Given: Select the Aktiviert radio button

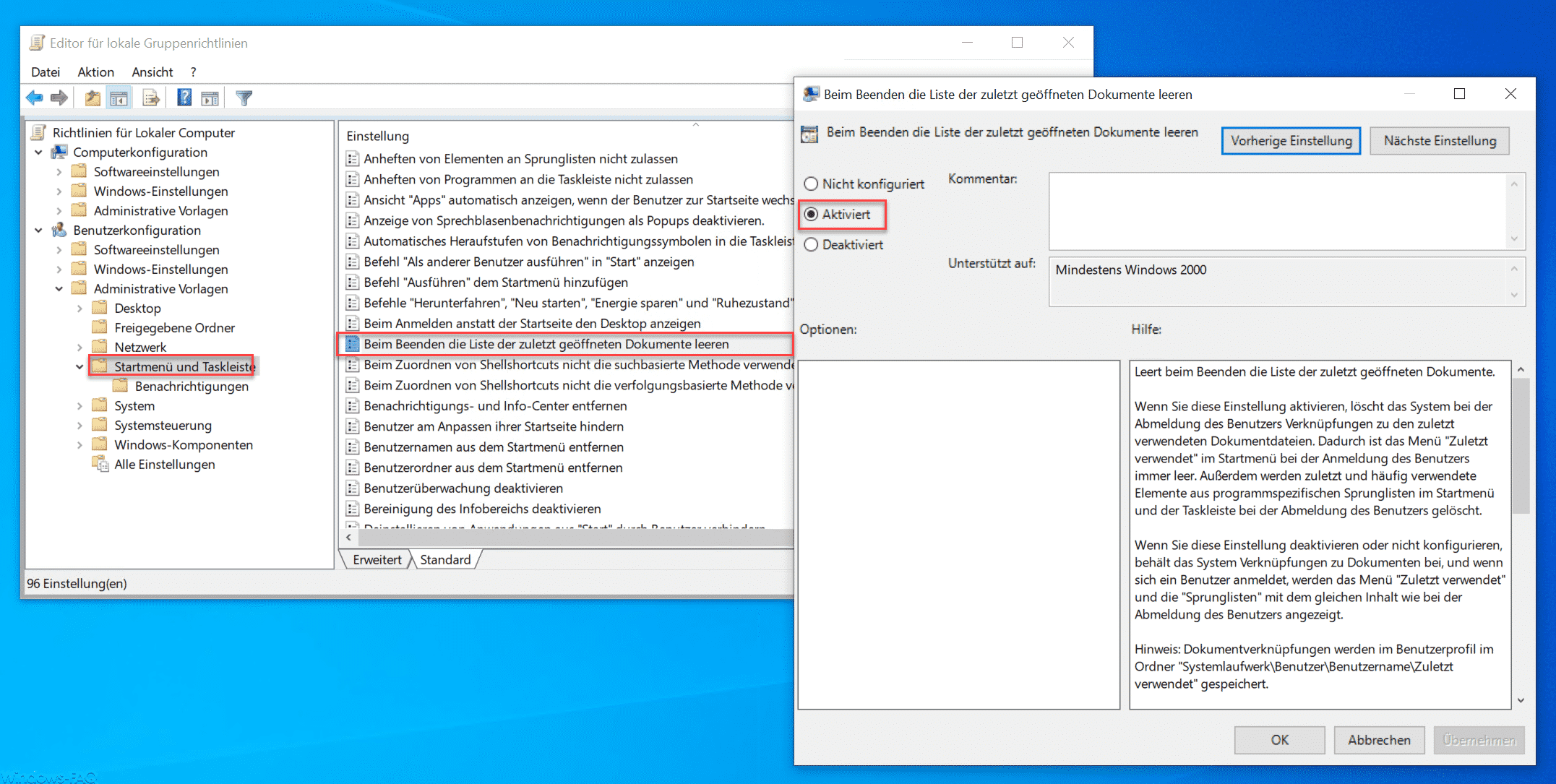Looking at the screenshot, I should point(811,215).
